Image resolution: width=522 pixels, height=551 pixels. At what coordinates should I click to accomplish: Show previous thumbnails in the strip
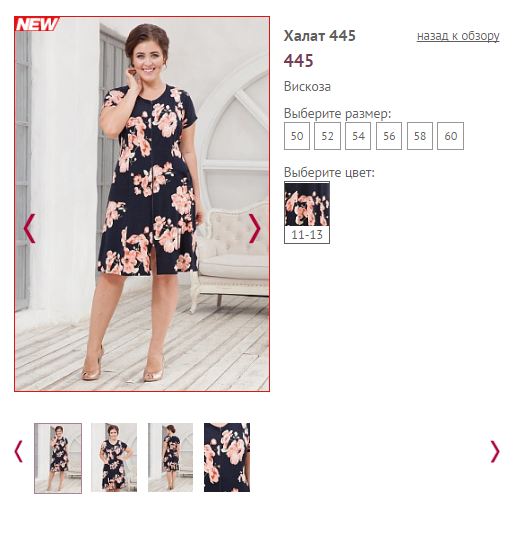pos(18,451)
